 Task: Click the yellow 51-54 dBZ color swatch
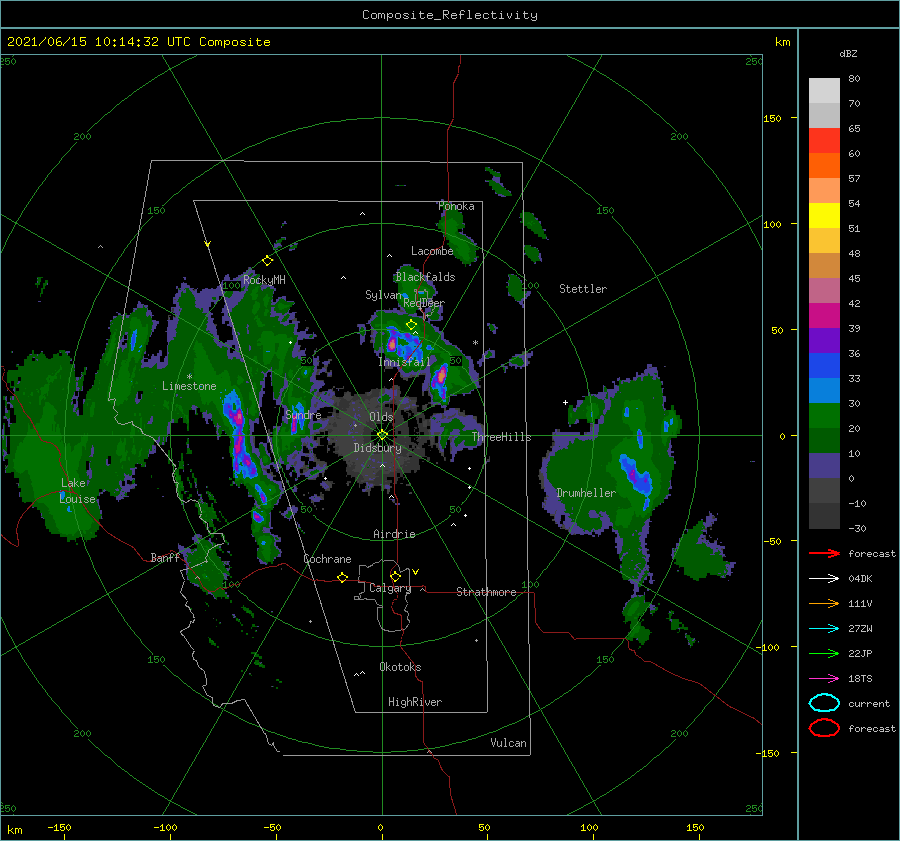coord(824,216)
